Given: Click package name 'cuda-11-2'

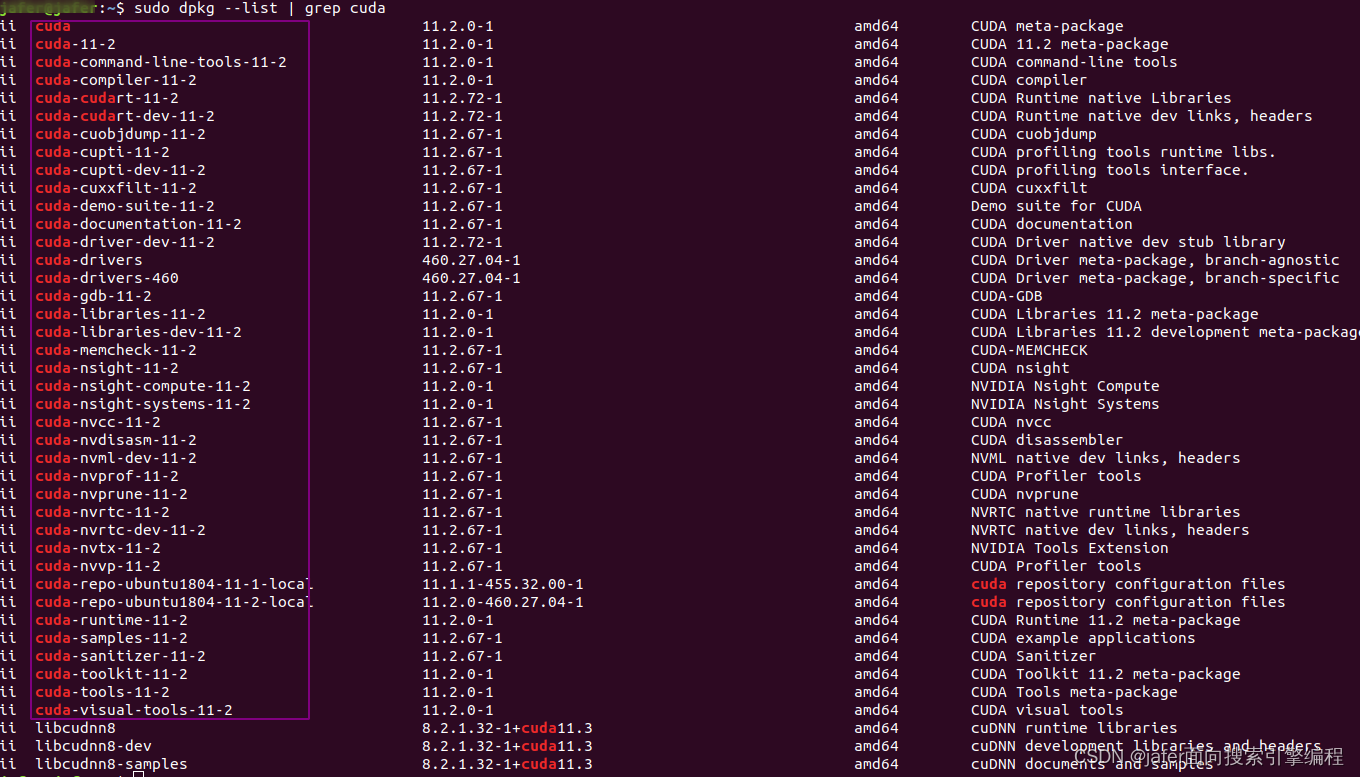Looking at the screenshot, I should 75,44.
